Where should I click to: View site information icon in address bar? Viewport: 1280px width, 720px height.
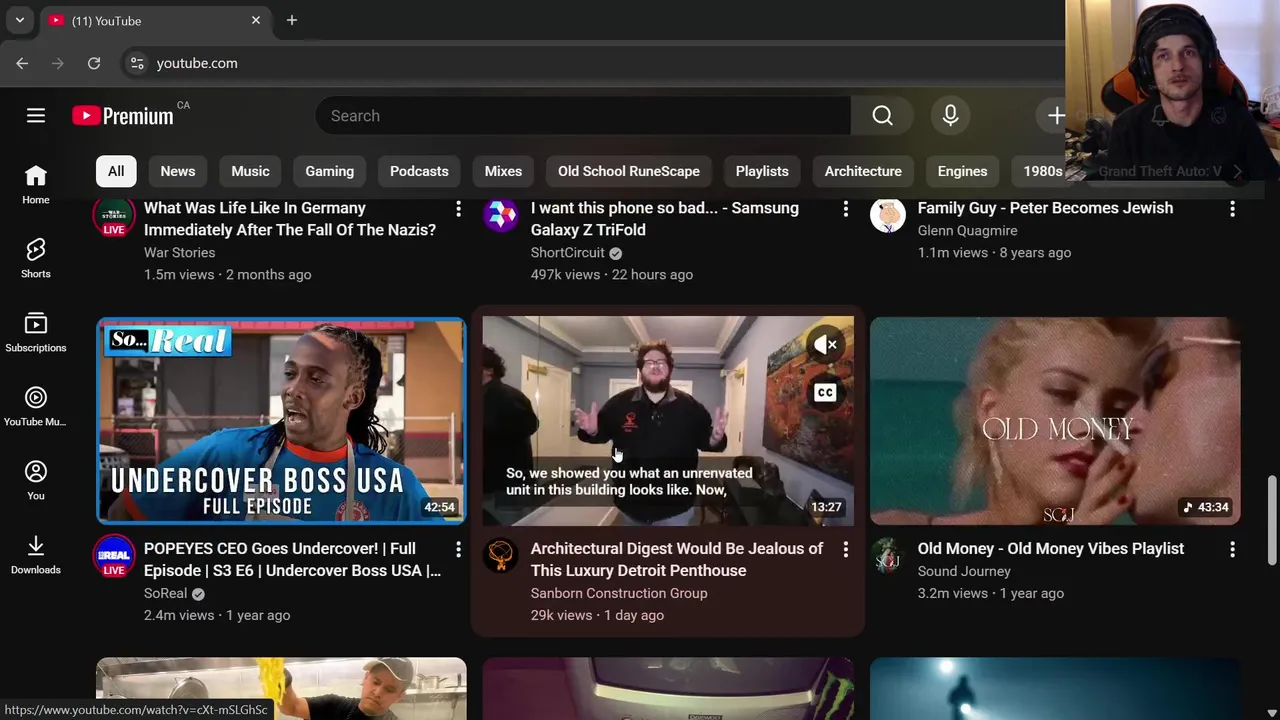click(x=137, y=63)
